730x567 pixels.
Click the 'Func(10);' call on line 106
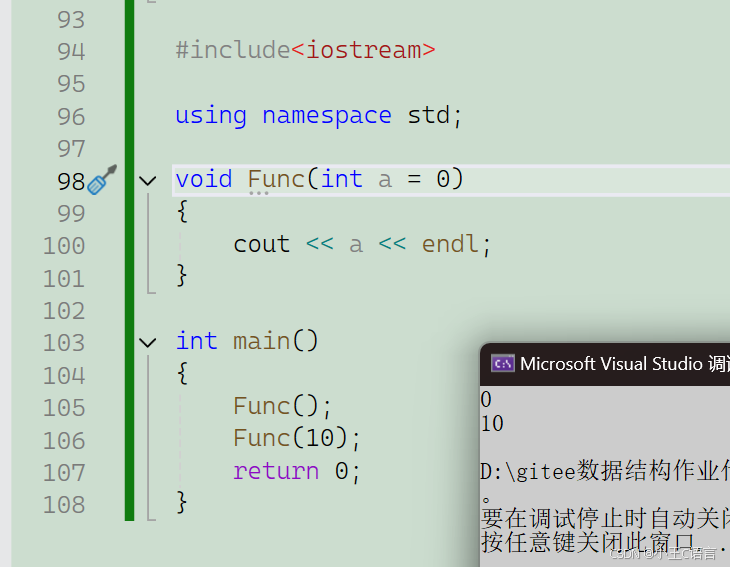click(x=297, y=438)
